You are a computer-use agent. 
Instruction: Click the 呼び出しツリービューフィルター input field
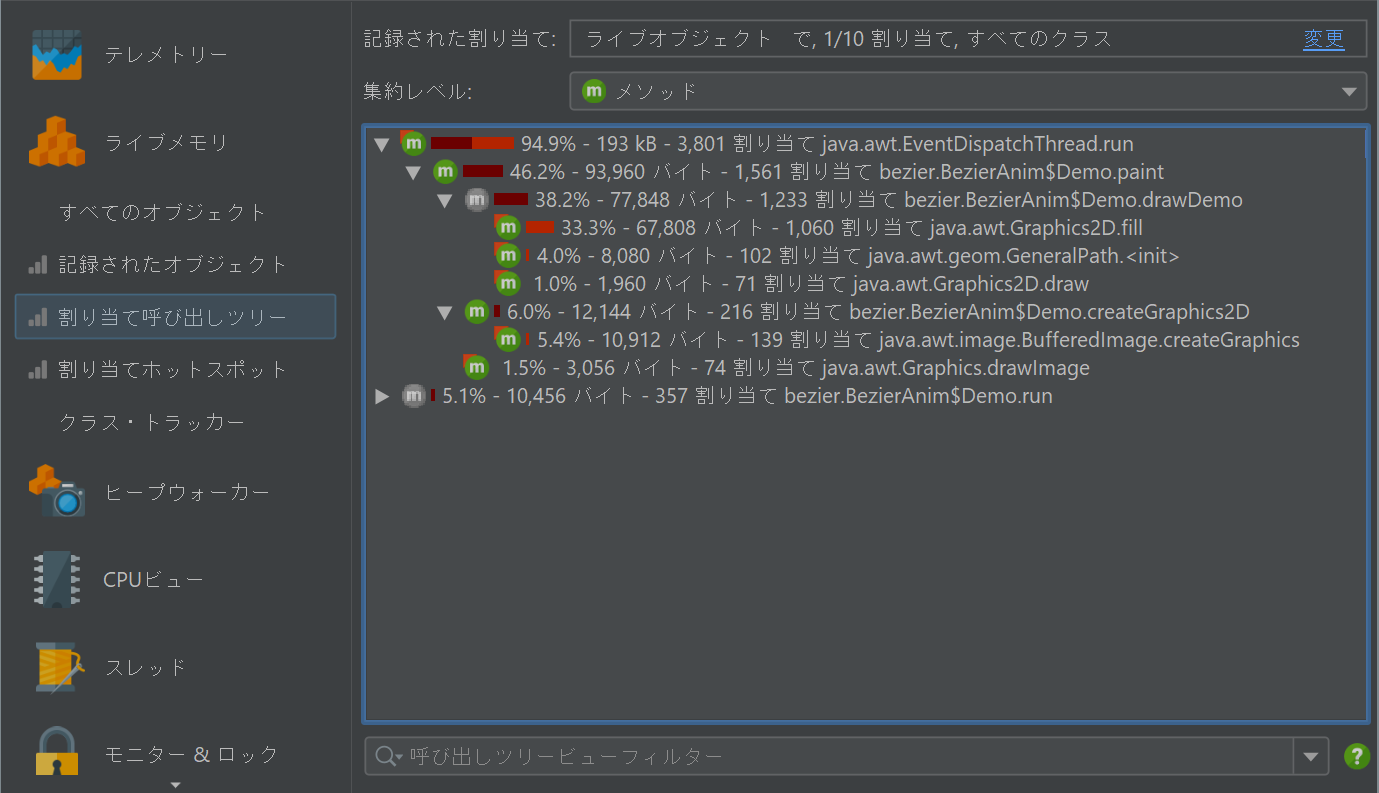click(x=828, y=757)
